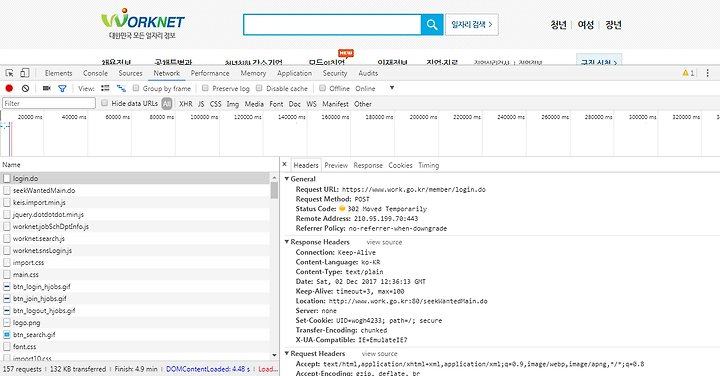Open the Timing tab
The height and width of the screenshot is (376, 720).
[x=428, y=165]
